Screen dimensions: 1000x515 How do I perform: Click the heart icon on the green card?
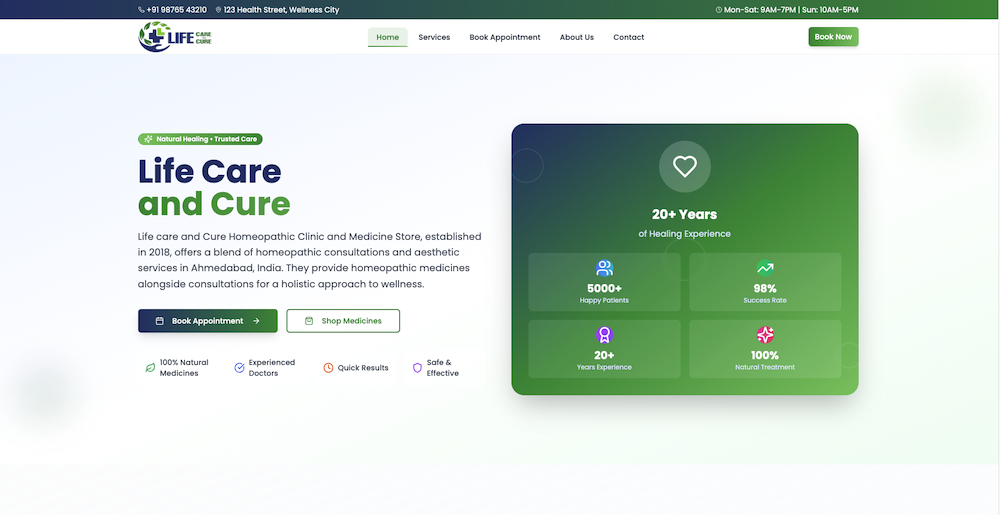pyautogui.click(x=685, y=166)
